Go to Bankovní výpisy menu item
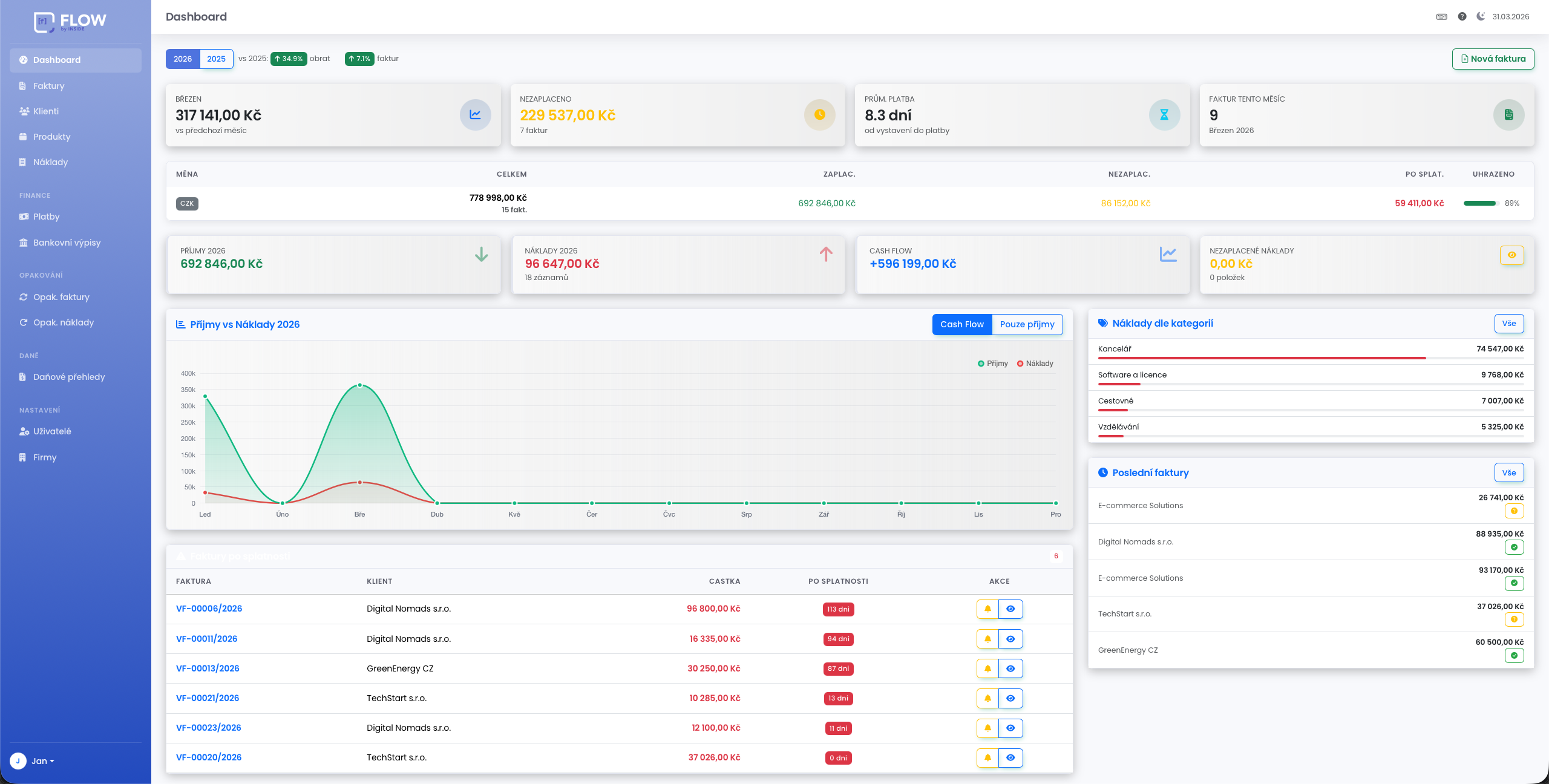The width and height of the screenshot is (1549, 784). (x=67, y=243)
